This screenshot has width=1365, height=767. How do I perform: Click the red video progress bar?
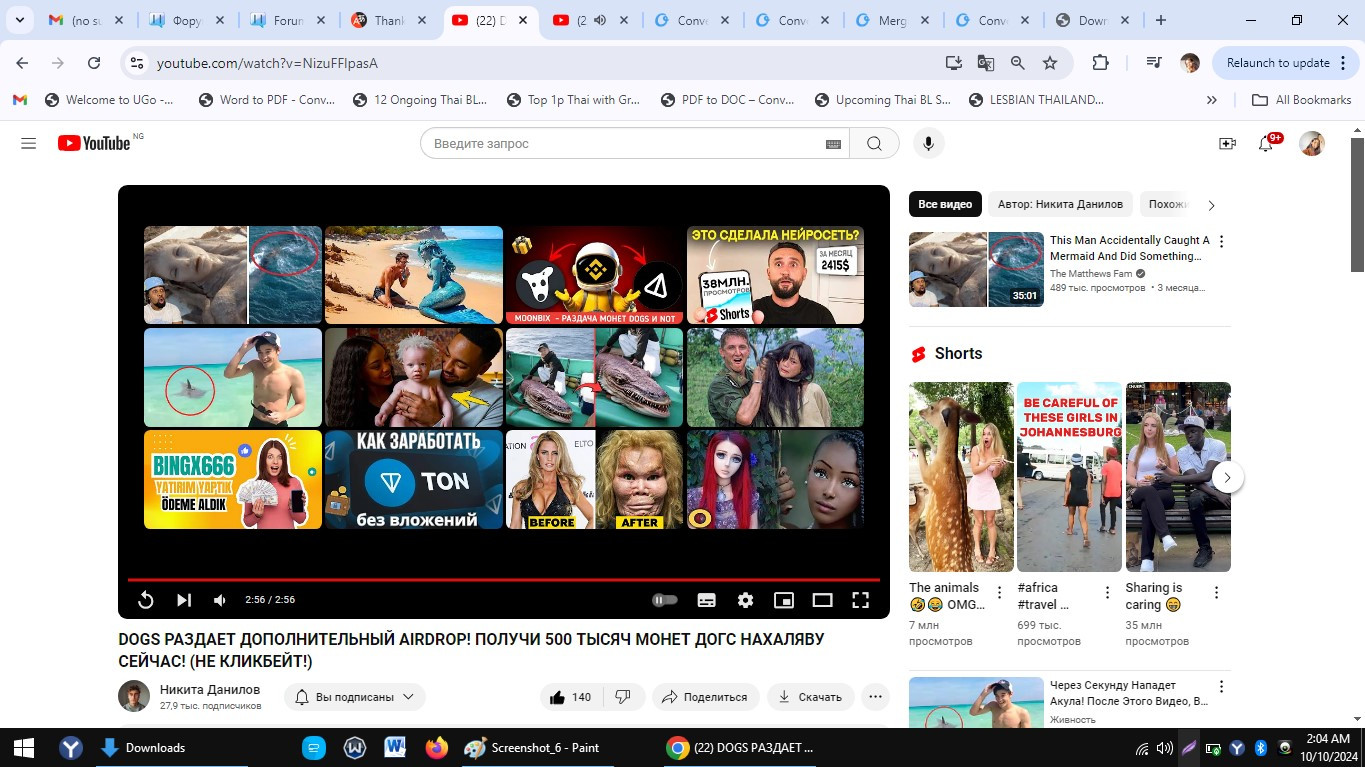pos(504,579)
